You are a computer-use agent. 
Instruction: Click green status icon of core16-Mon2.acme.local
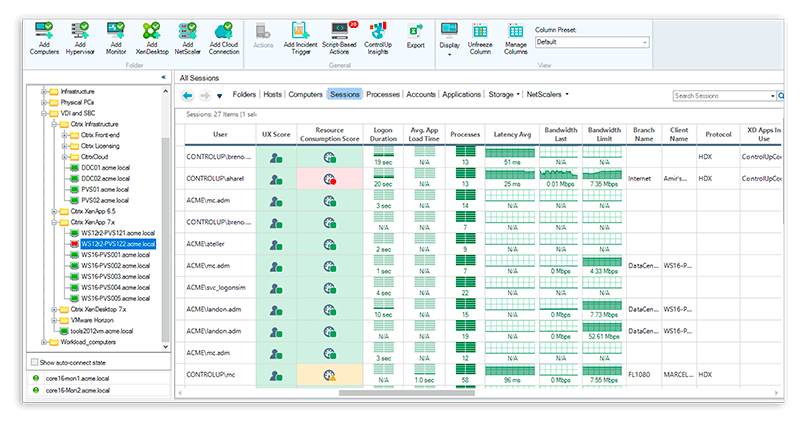pyautogui.click(x=35, y=390)
